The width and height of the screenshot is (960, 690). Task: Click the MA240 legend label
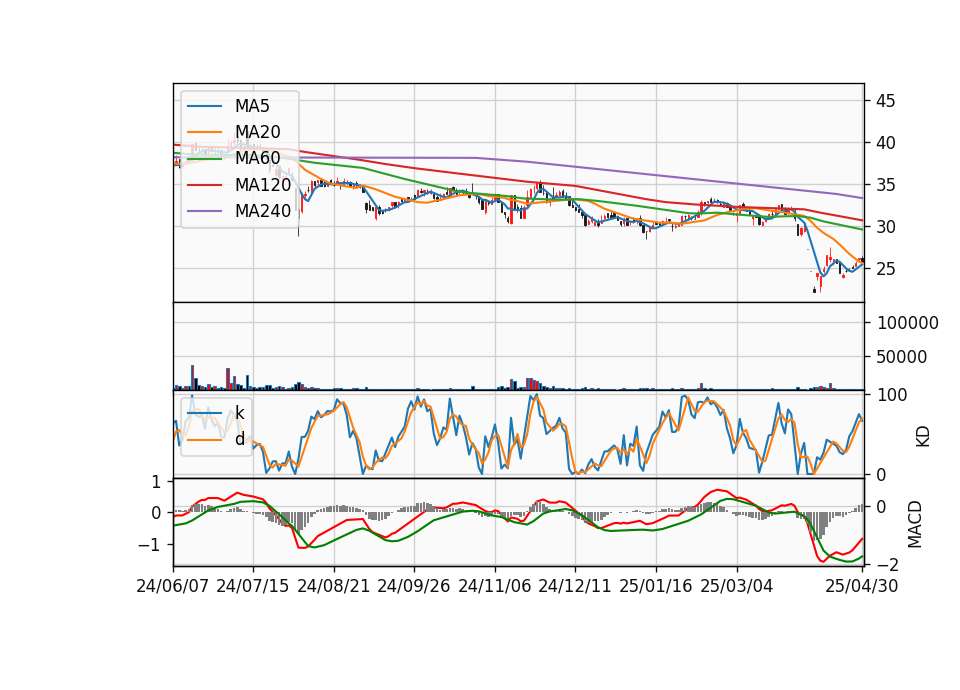pos(263,211)
